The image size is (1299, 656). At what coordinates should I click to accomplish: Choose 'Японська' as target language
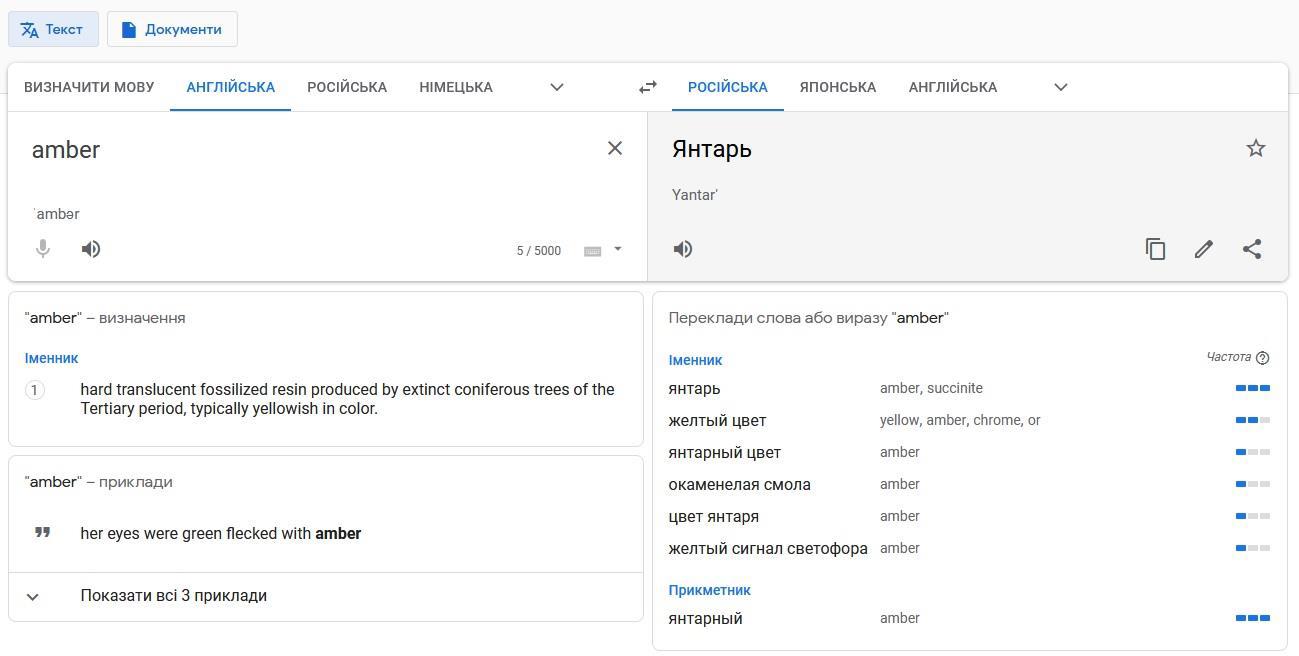pyautogui.click(x=837, y=87)
